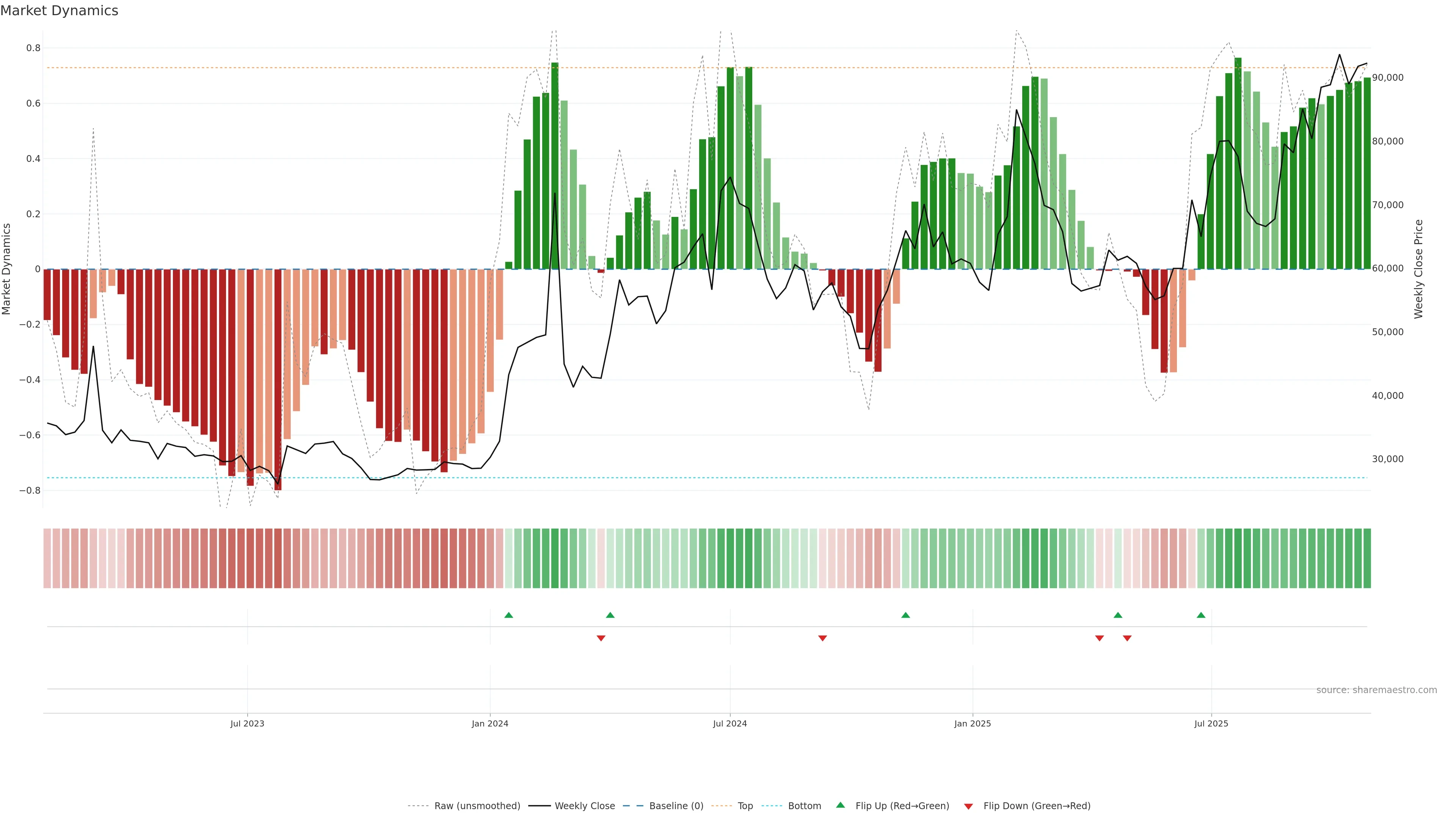Click the red Flip Down legend triangle
This screenshot has width=1456, height=819.
pyautogui.click(x=968, y=806)
